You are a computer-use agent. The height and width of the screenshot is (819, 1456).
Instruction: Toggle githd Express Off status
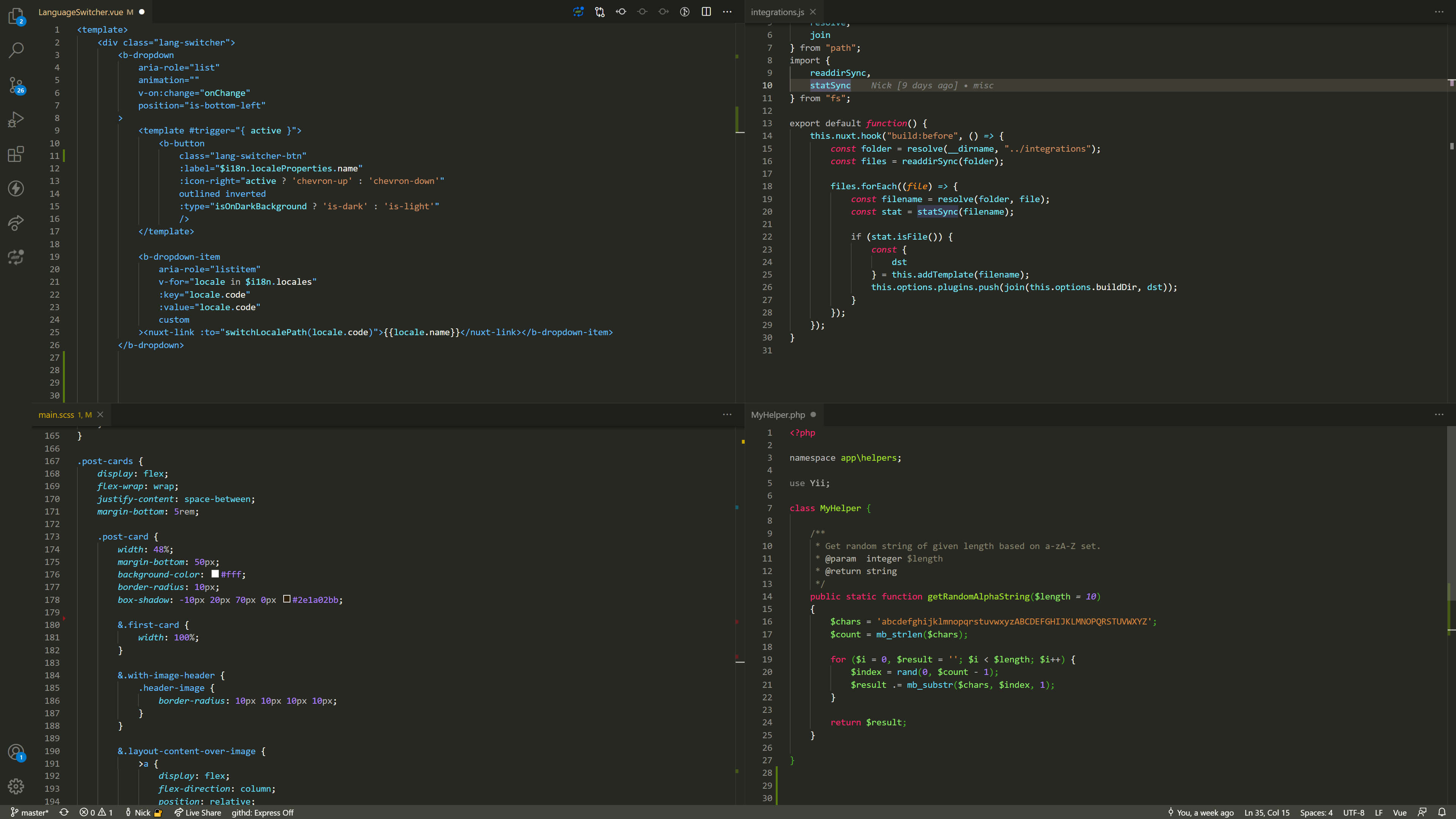[262, 813]
